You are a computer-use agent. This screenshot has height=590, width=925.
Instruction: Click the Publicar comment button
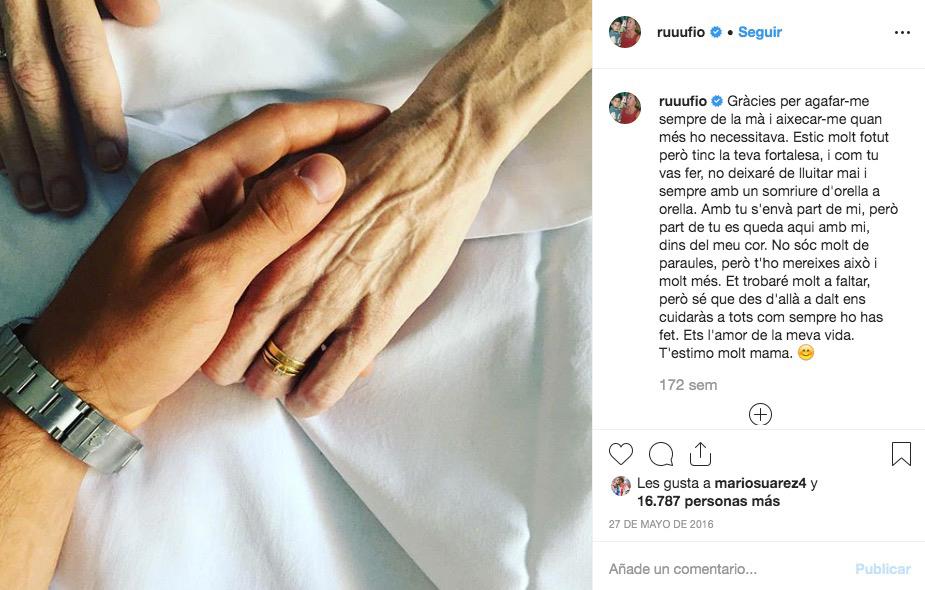883,569
